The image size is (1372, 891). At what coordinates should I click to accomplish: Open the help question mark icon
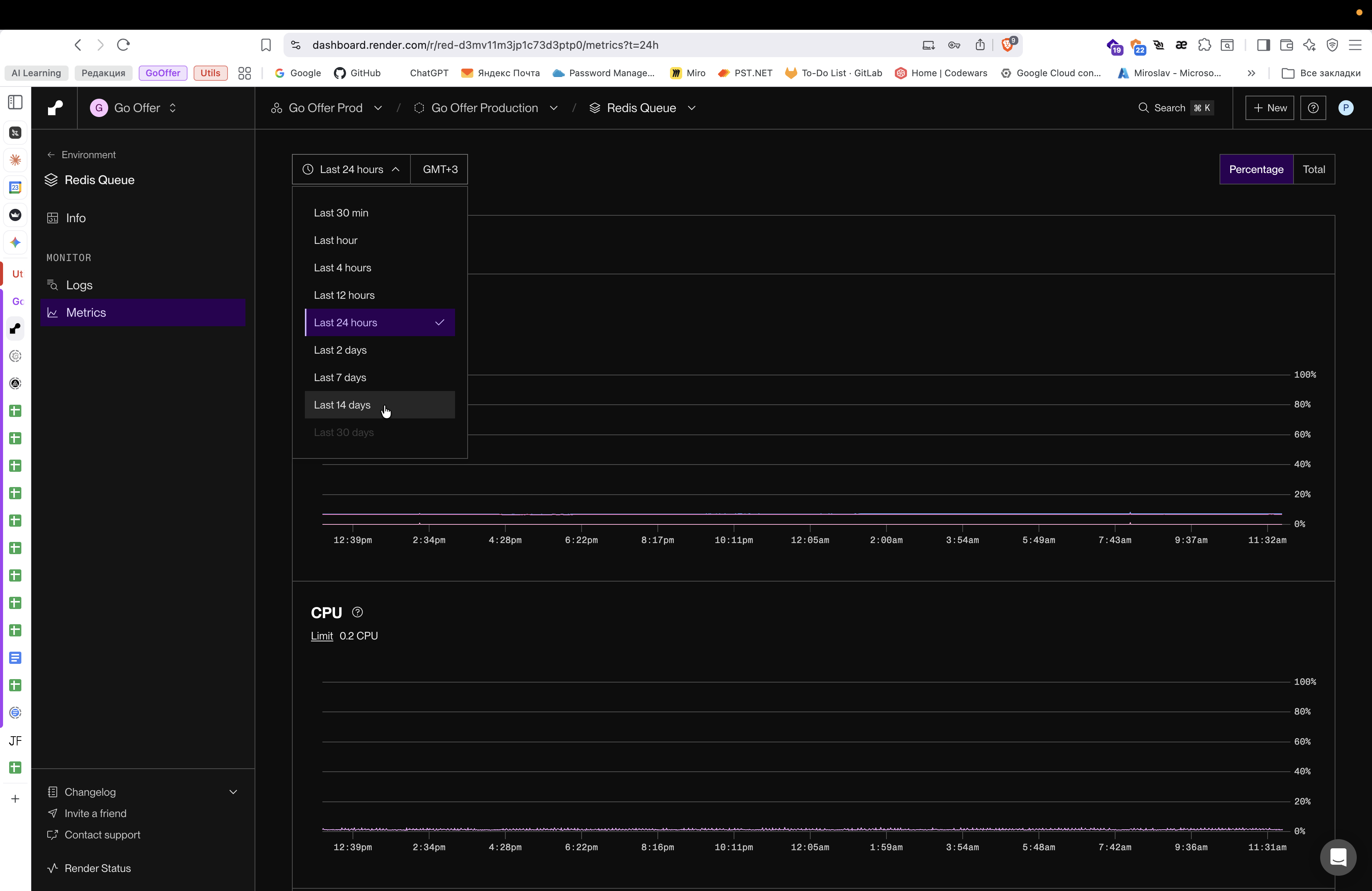tap(1313, 108)
